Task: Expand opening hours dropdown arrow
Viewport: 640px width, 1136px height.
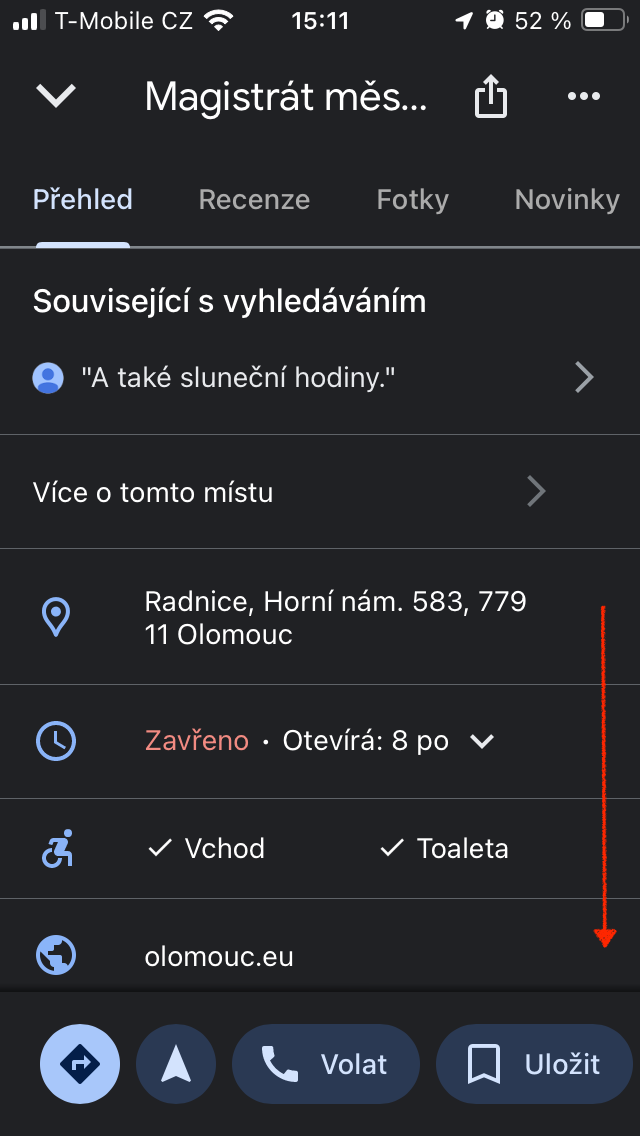Action: pyautogui.click(x=482, y=741)
